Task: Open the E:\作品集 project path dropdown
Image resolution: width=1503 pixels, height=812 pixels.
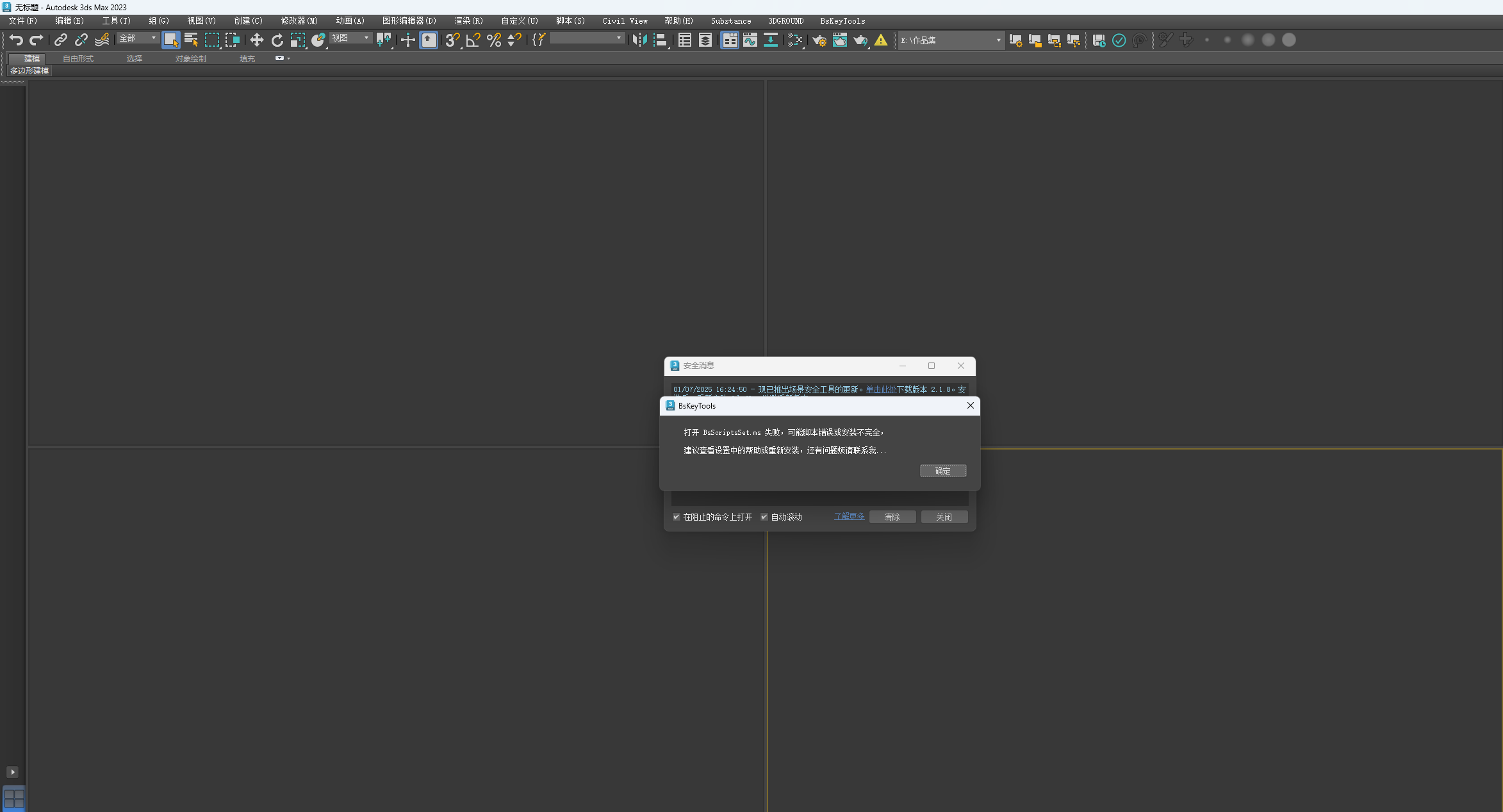Action: click(x=951, y=40)
